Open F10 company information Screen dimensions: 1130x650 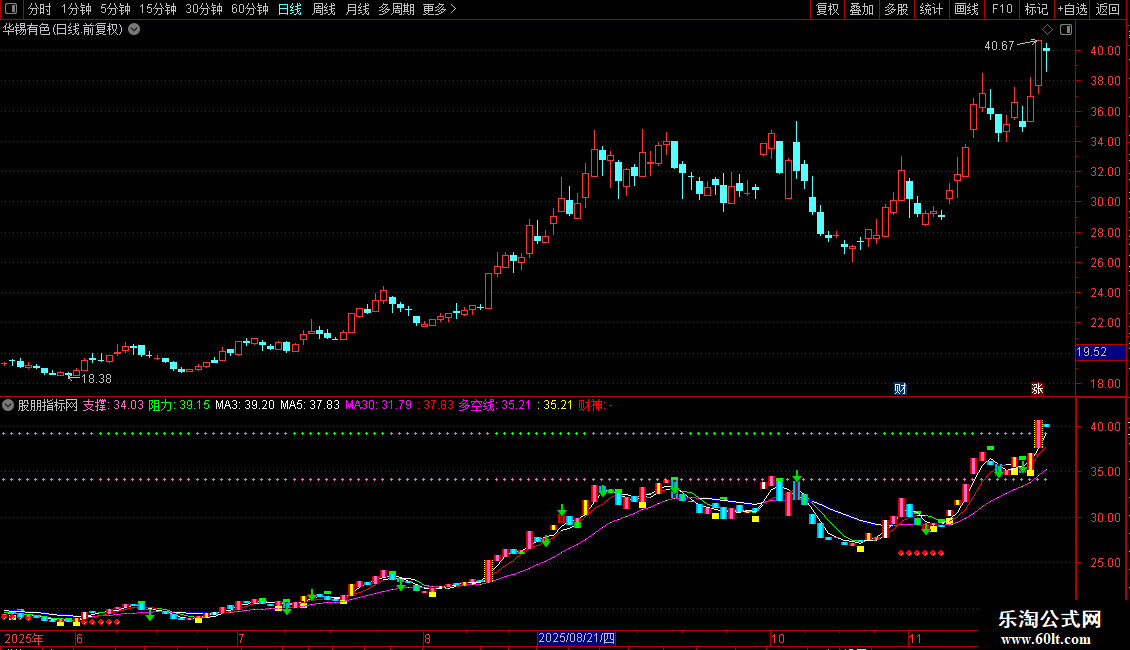click(1002, 9)
